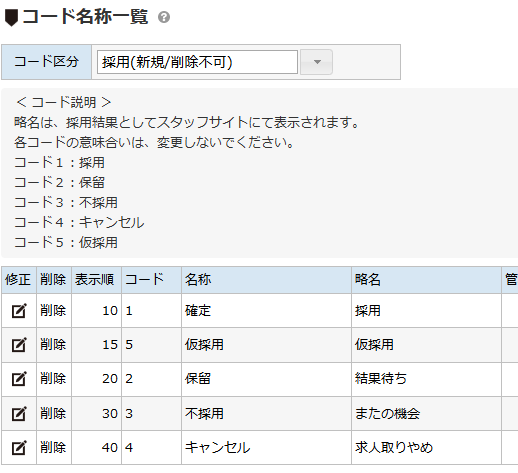Screen dimensions: 518x473
Task: Edit the 不採用 row entry
Action: point(19,413)
